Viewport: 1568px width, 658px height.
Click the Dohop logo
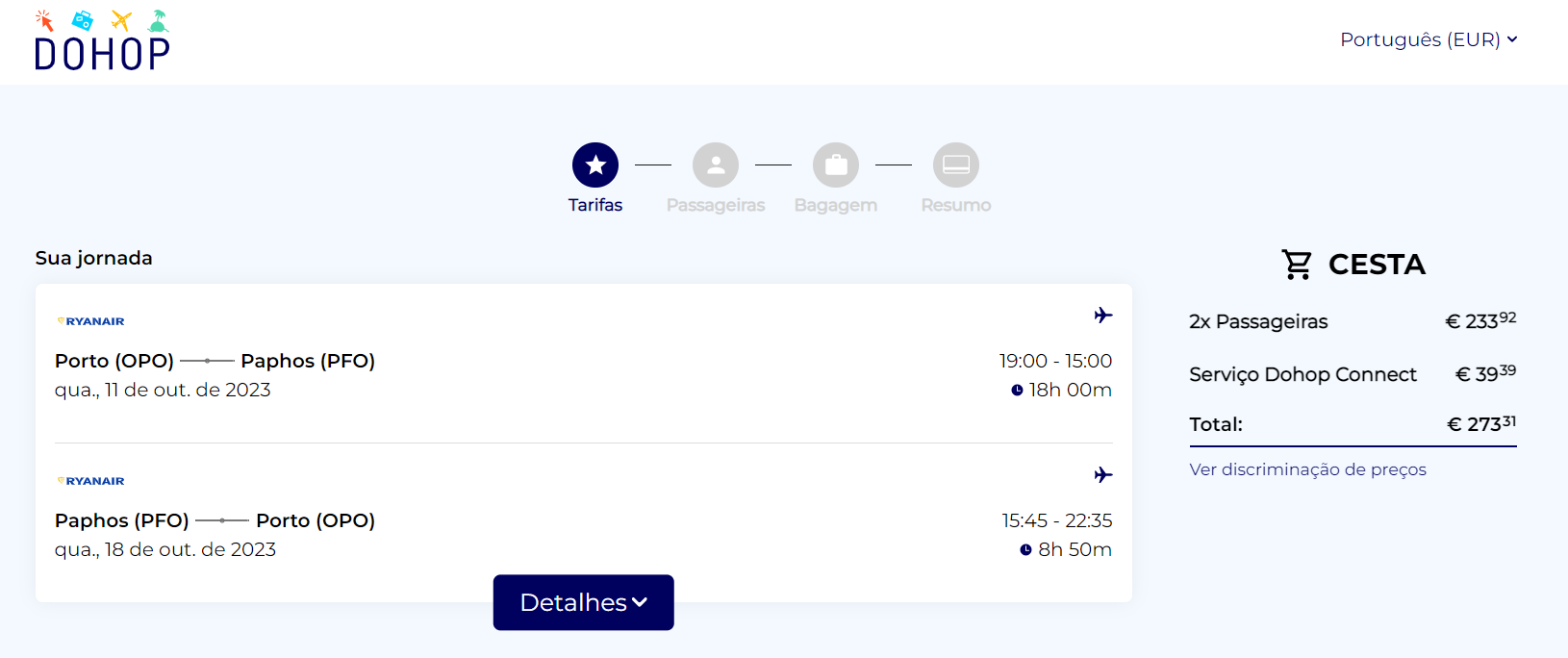coord(102,40)
